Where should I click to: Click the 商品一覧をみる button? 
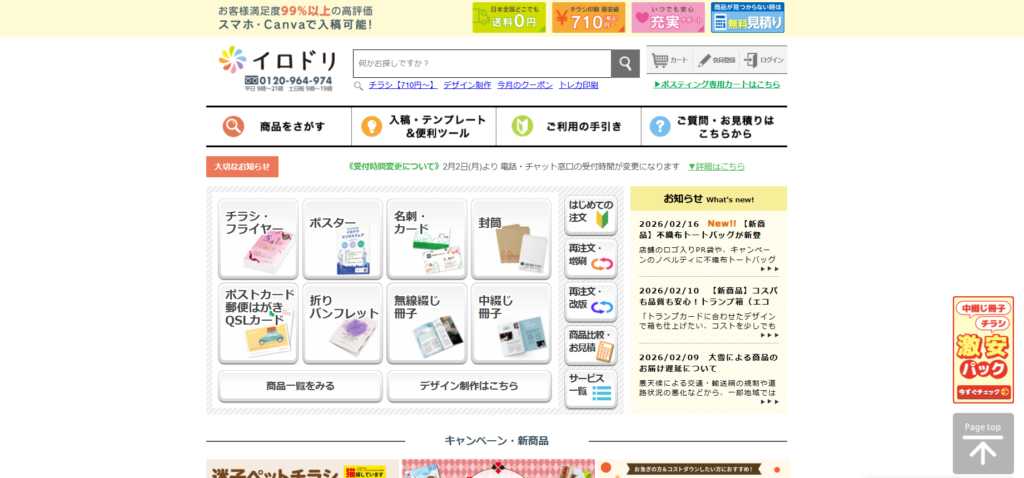coord(300,386)
